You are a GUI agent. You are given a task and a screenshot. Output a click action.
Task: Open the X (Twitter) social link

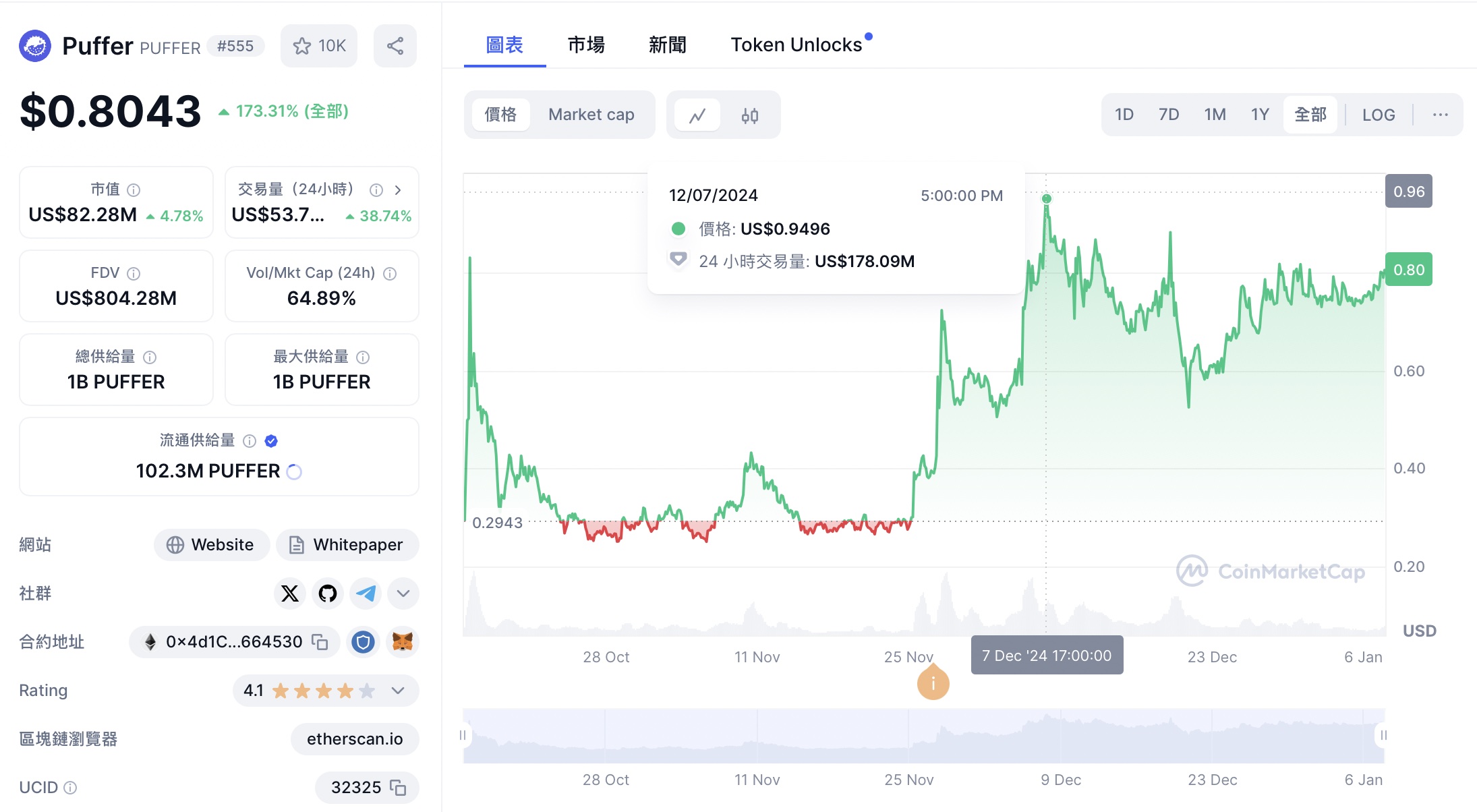pyautogui.click(x=290, y=593)
